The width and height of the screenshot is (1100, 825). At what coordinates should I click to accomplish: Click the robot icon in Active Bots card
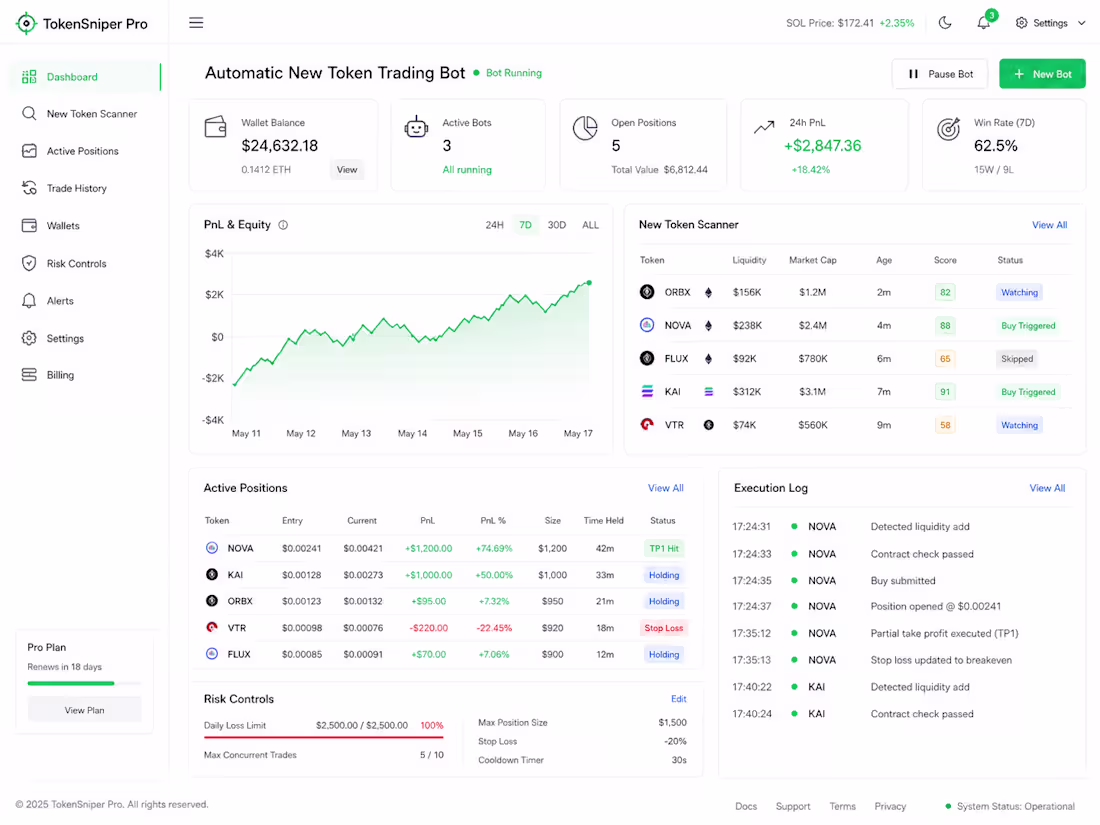(x=416, y=127)
